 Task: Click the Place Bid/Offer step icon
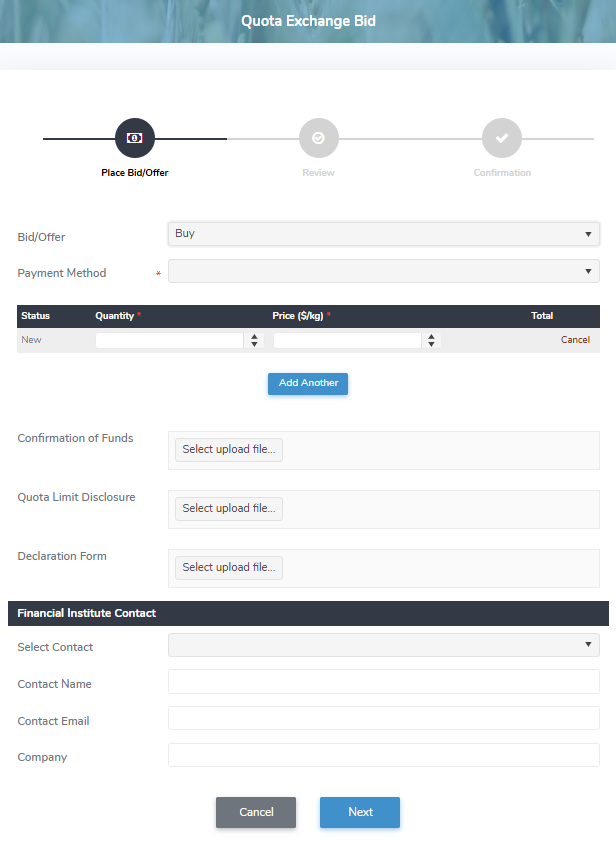point(135,138)
